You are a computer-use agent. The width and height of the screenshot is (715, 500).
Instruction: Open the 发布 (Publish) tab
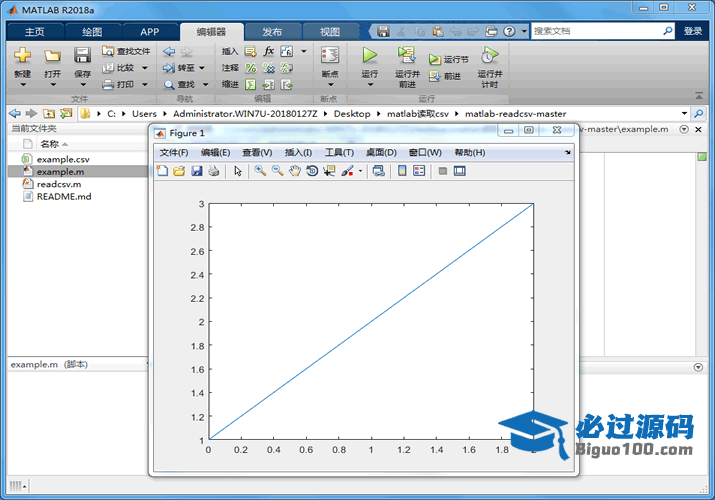tap(272, 31)
